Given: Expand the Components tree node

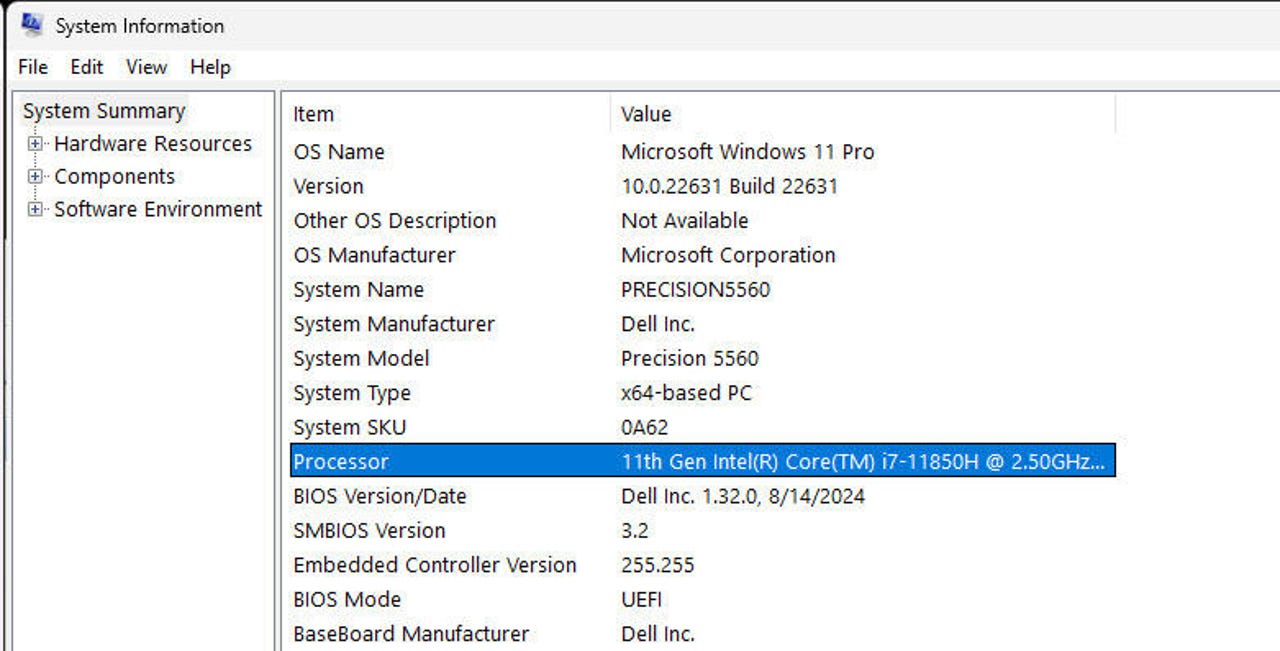Looking at the screenshot, I should click(36, 177).
